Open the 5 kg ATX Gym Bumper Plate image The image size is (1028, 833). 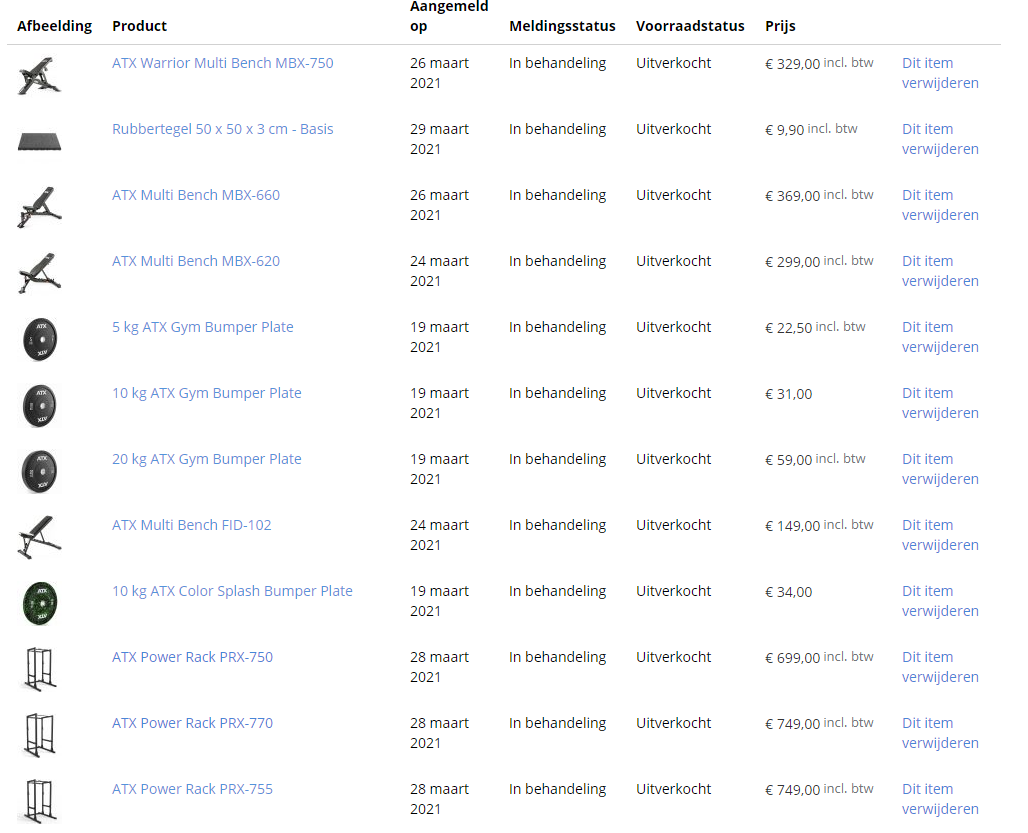[x=40, y=339]
